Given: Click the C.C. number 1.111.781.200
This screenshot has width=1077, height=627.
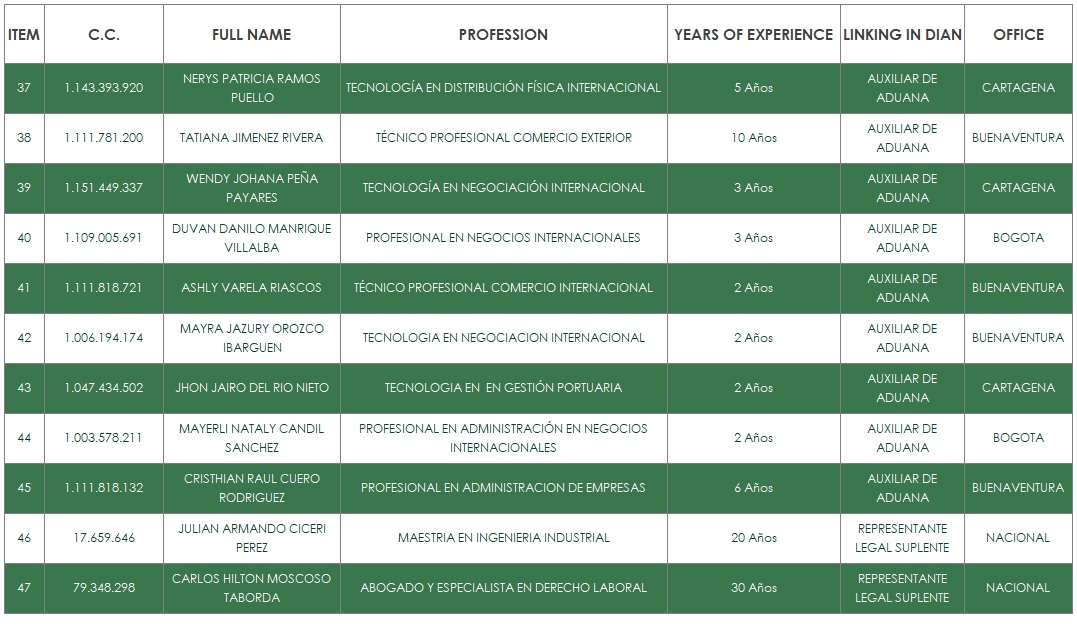Looking at the screenshot, I should pyautogui.click(x=103, y=138).
